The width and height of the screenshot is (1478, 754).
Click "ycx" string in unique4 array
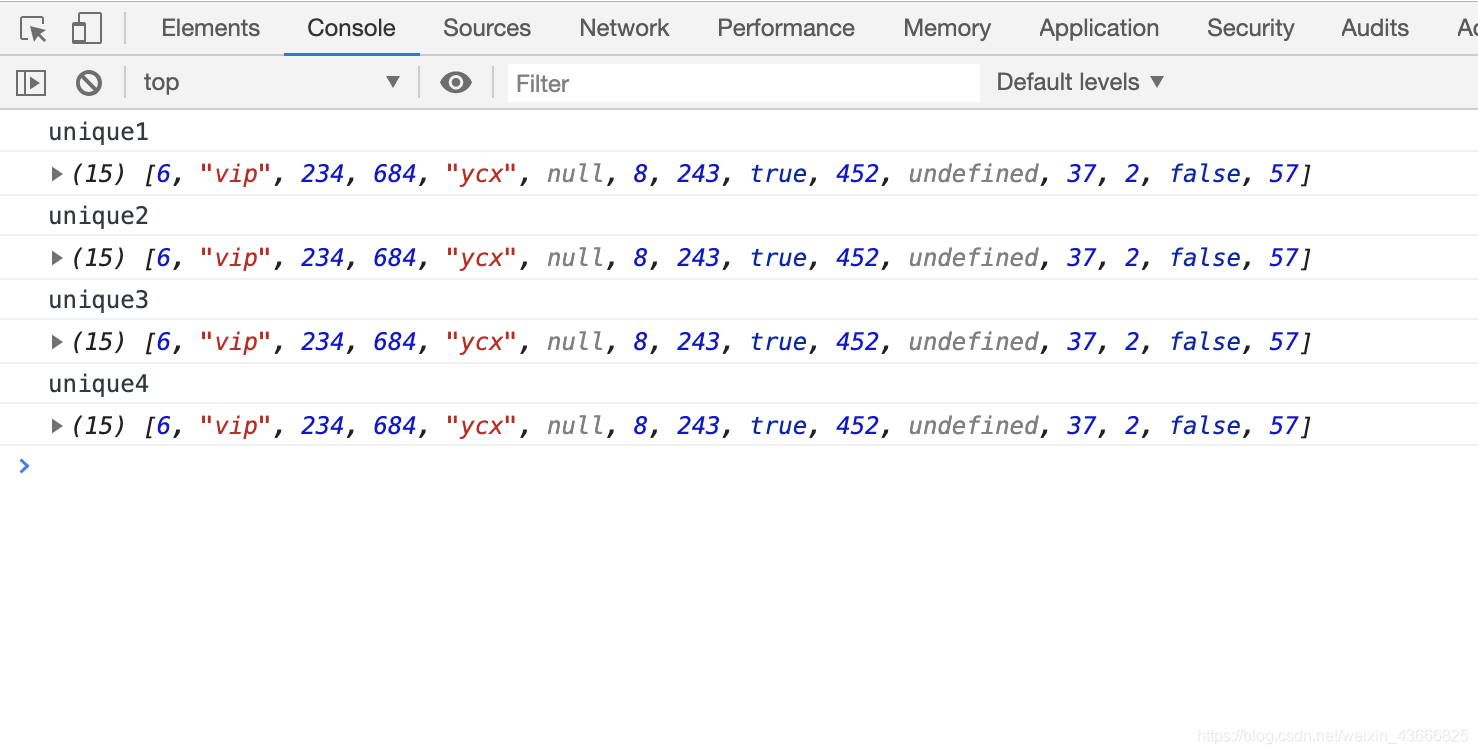point(481,426)
